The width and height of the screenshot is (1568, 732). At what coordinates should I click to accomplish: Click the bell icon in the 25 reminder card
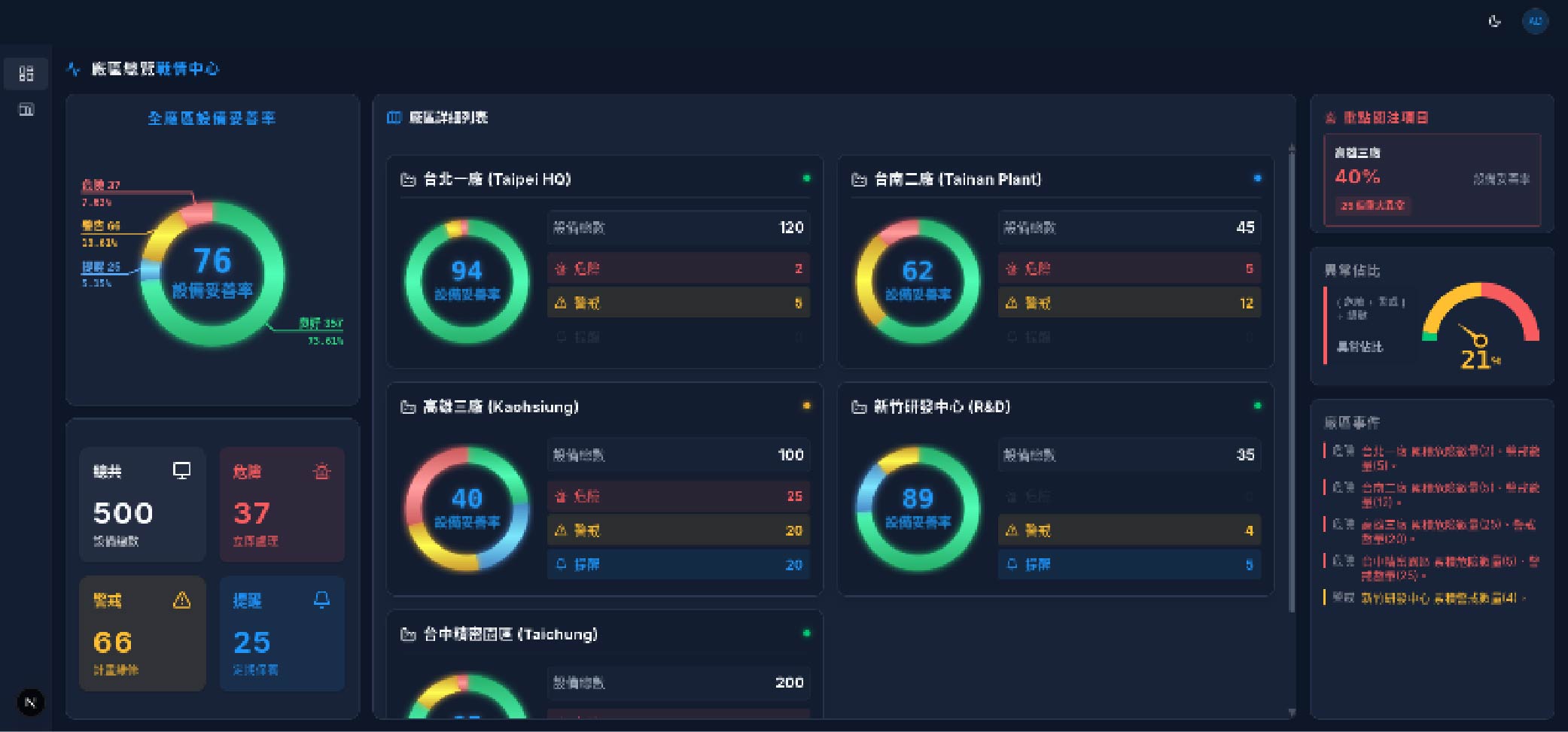(322, 600)
